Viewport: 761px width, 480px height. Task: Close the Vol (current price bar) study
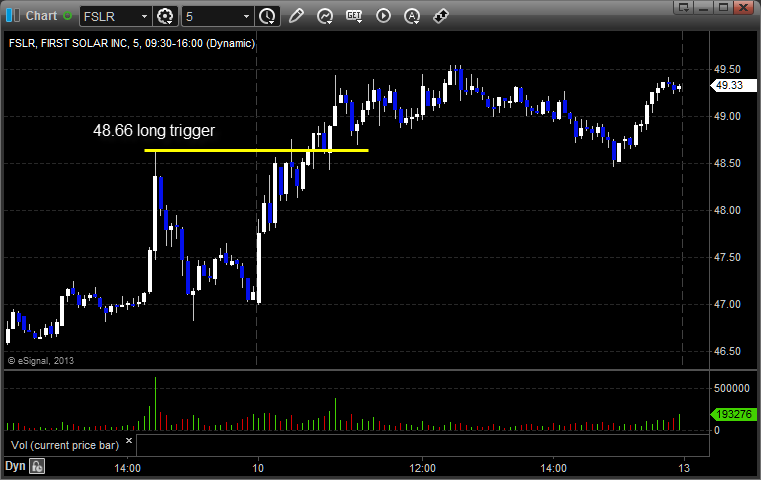point(129,441)
